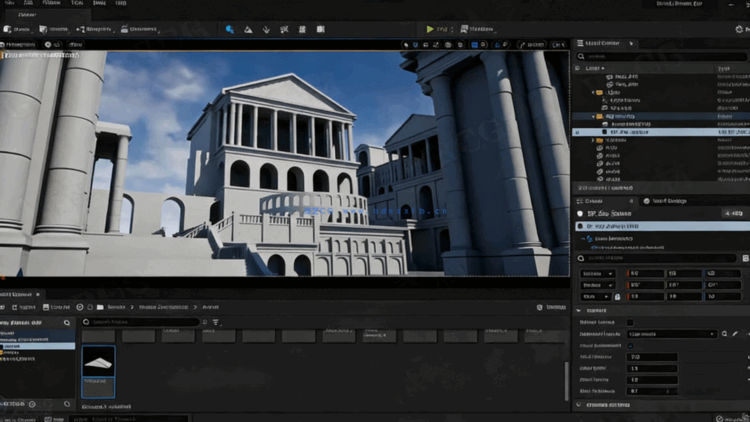
Task: Open the asset selection combo box in Details
Action: tap(672, 334)
